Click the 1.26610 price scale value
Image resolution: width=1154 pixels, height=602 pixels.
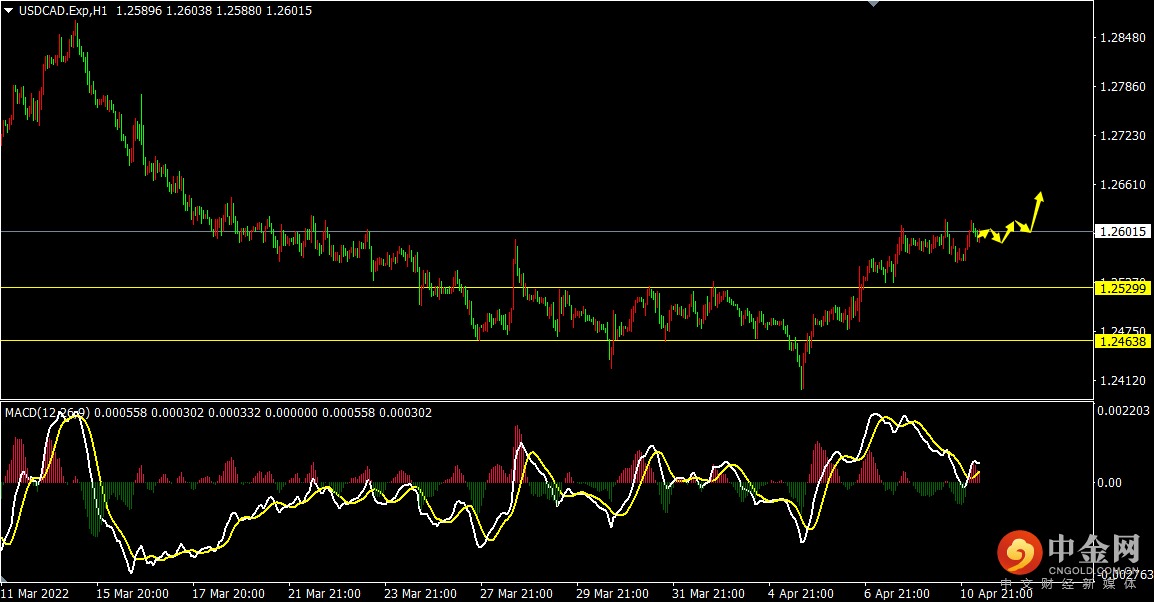click(x=1121, y=185)
